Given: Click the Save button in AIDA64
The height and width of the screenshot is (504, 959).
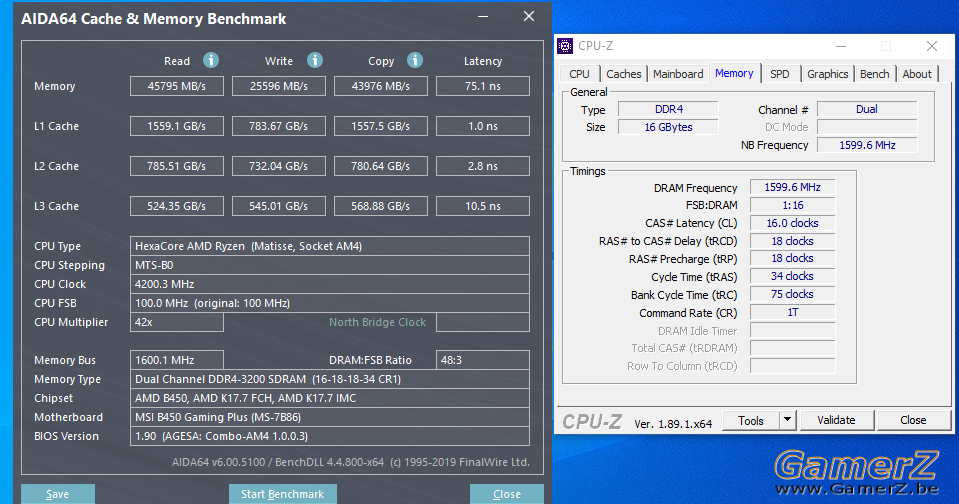Looking at the screenshot, I should pyautogui.click(x=57, y=494).
